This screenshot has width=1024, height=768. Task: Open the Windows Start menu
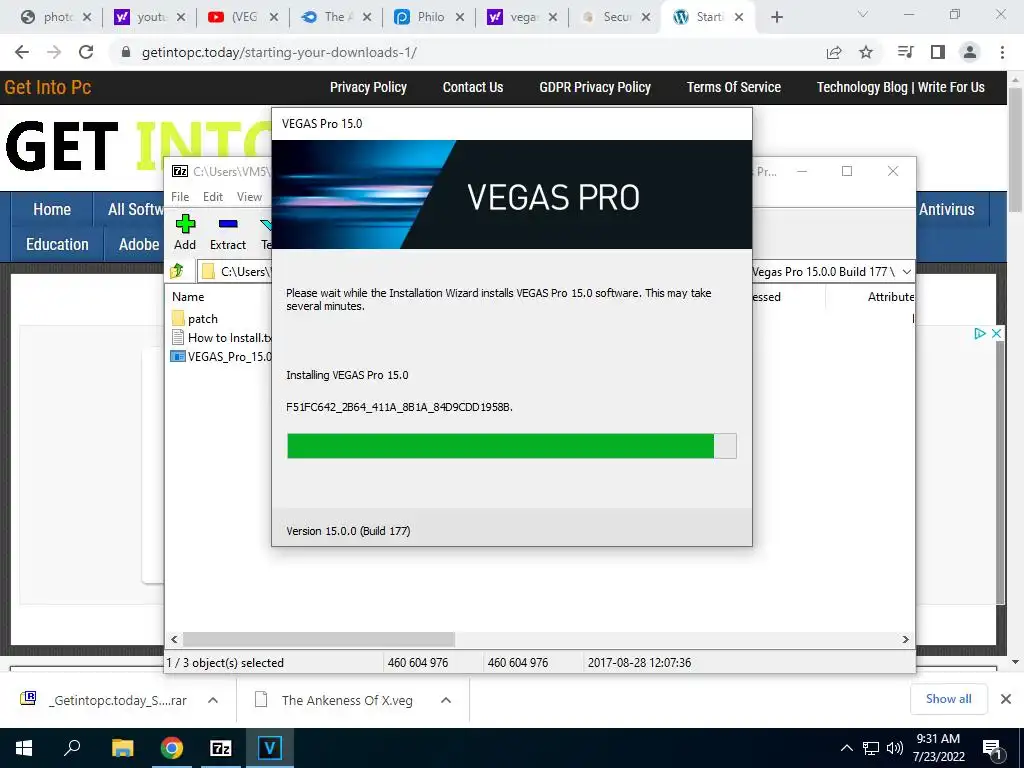(x=24, y=748)
